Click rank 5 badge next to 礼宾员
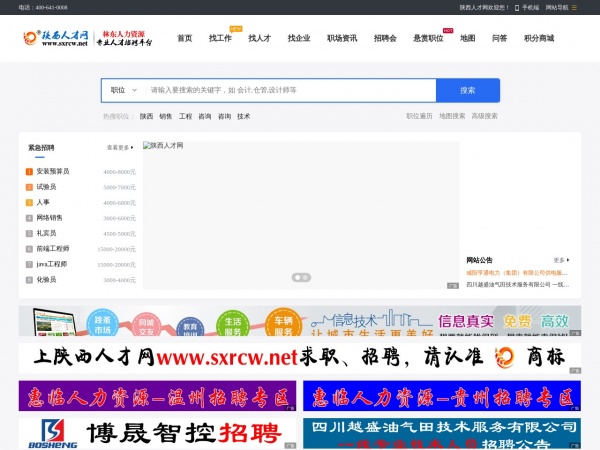 29,233
